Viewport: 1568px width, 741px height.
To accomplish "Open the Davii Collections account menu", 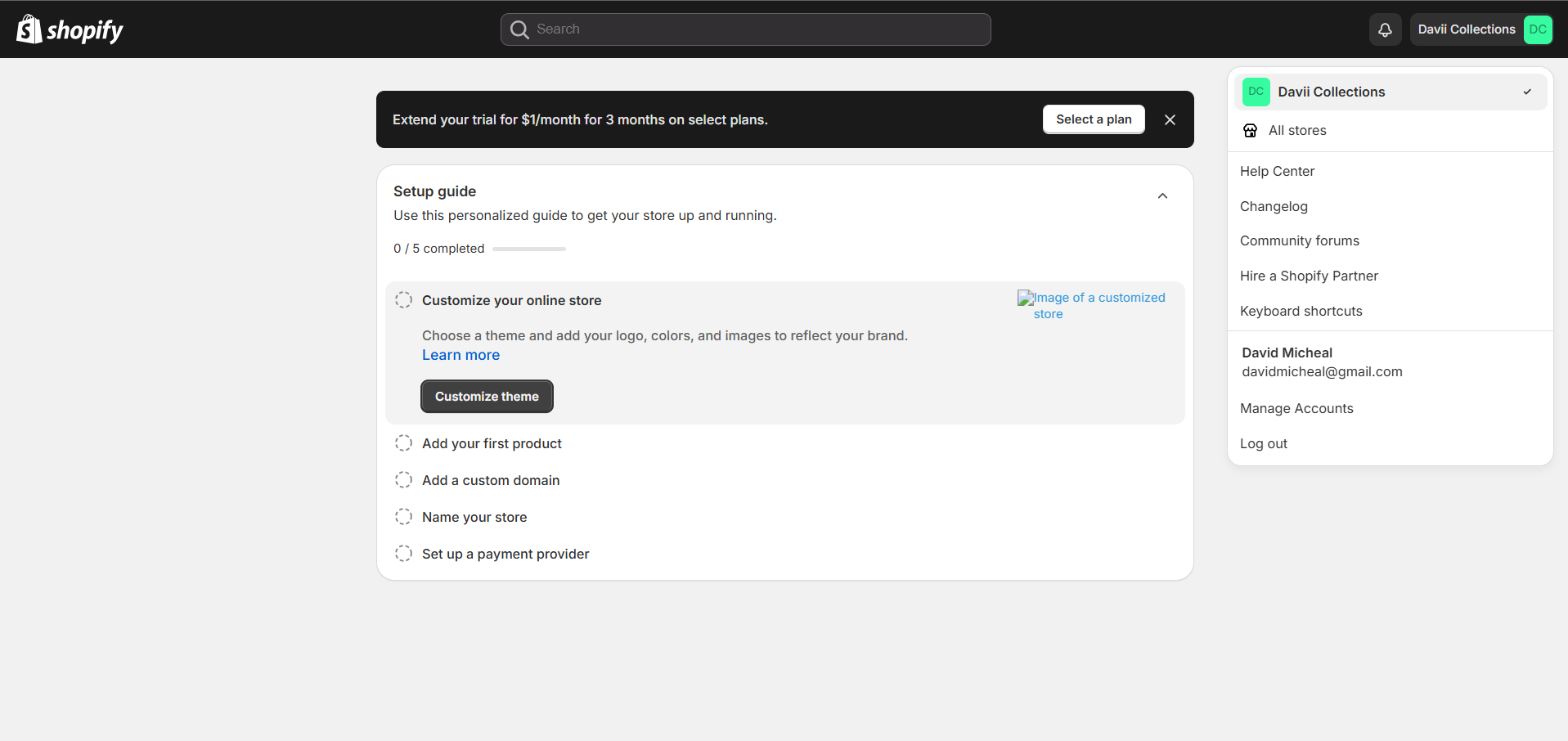I will [x=1480, y=29].
